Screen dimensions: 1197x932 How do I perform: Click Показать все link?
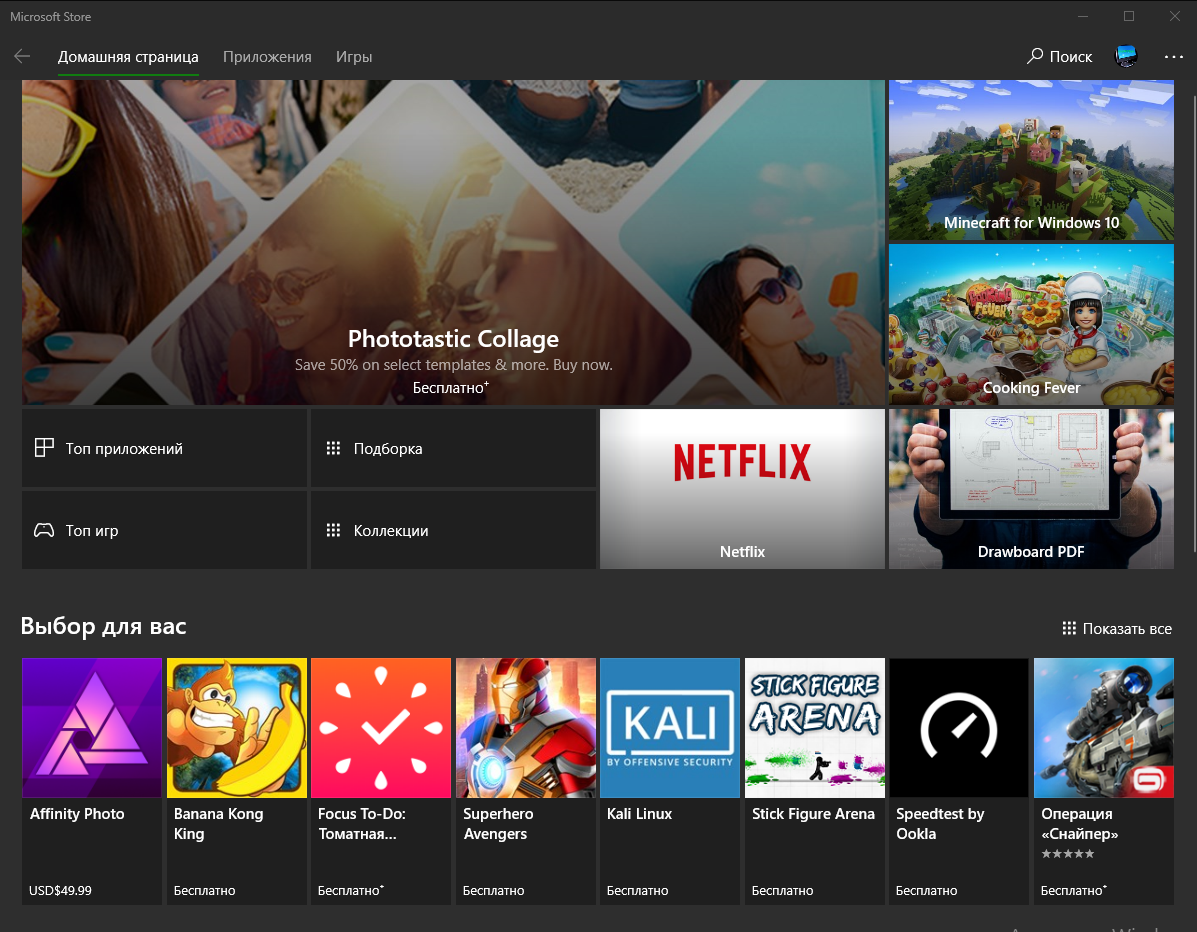coord(1117,628)
